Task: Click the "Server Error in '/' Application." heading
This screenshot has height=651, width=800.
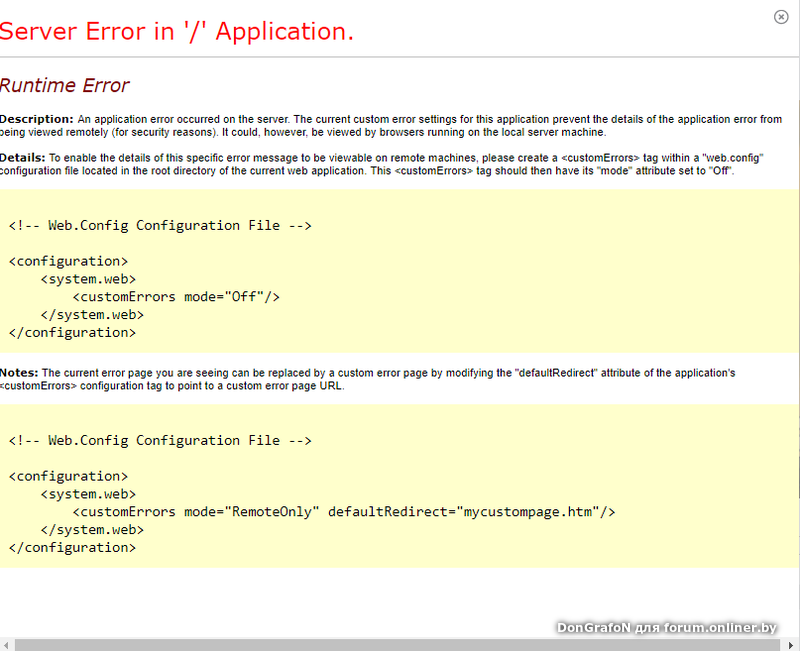Action: (177, 32)
